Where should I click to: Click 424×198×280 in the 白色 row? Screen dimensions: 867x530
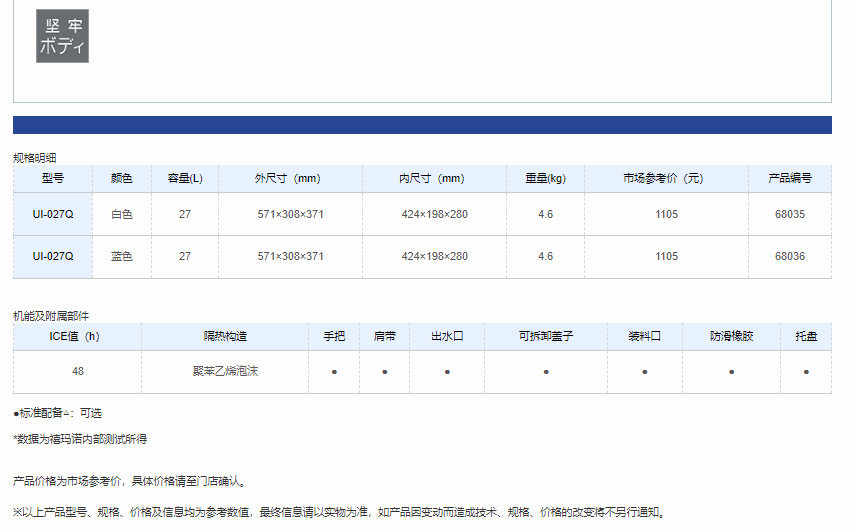435,214
